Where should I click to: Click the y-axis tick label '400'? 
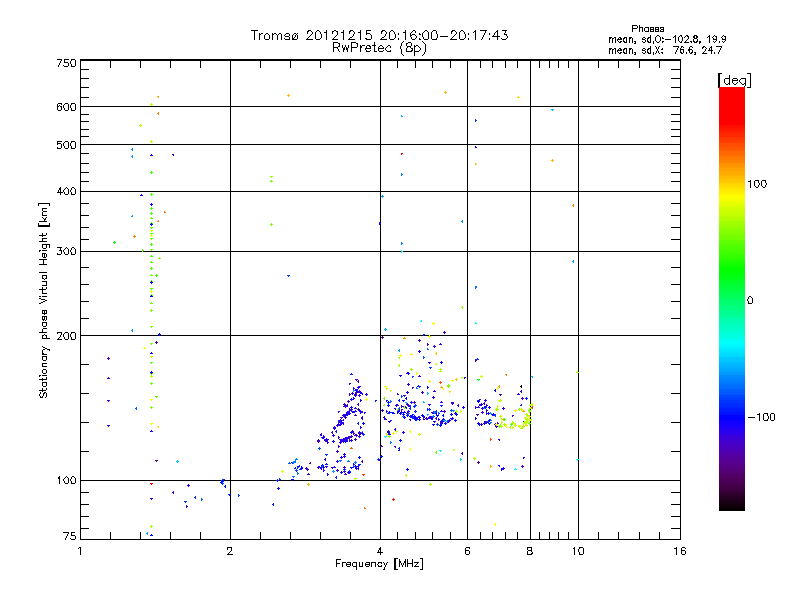[x=67, y=191]
